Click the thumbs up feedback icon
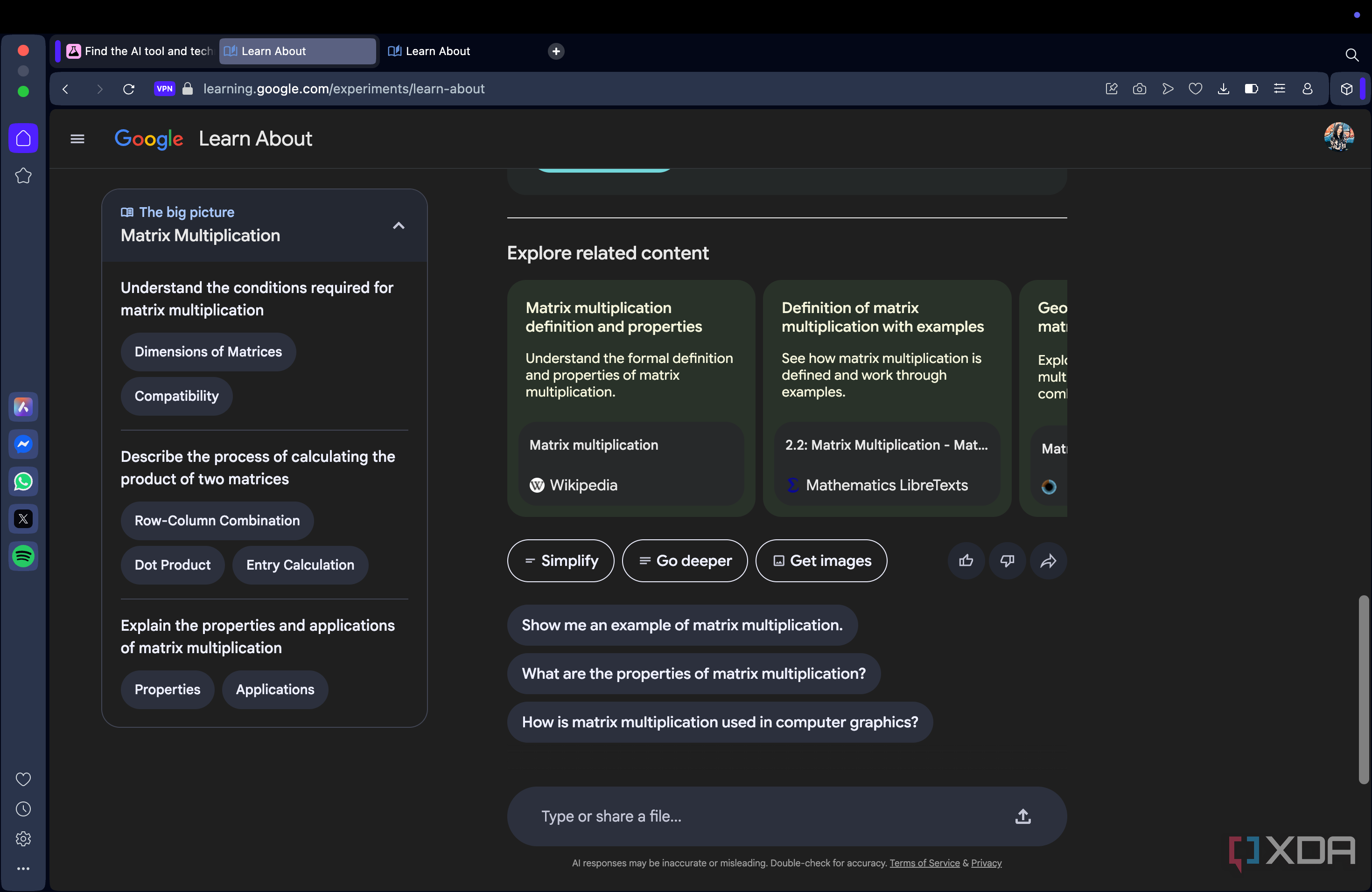 click(x=966, y=560)
